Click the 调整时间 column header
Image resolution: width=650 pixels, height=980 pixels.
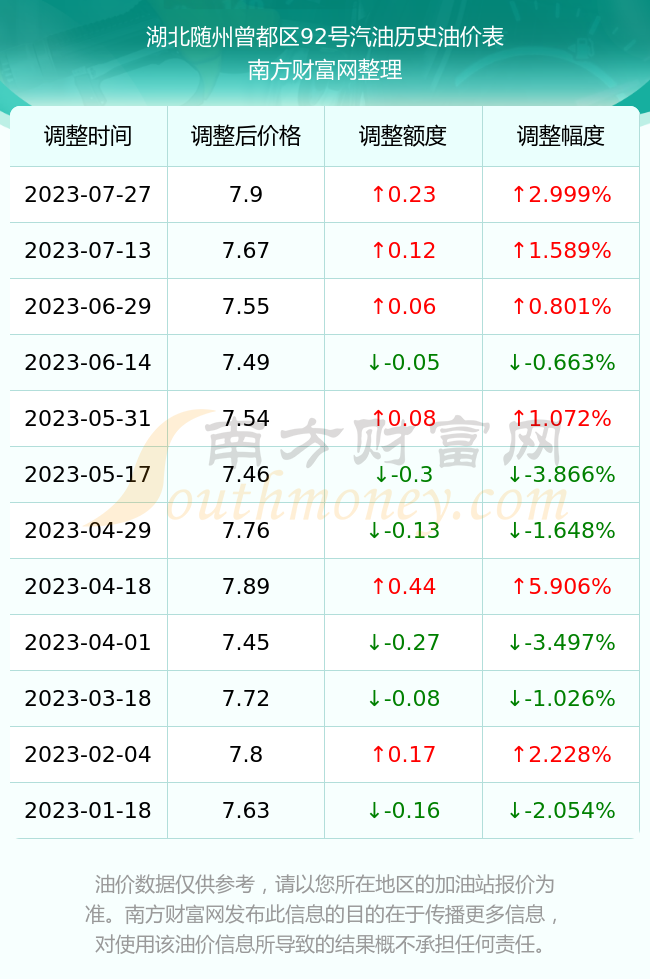pyautogui.click(x=88, y=136)
